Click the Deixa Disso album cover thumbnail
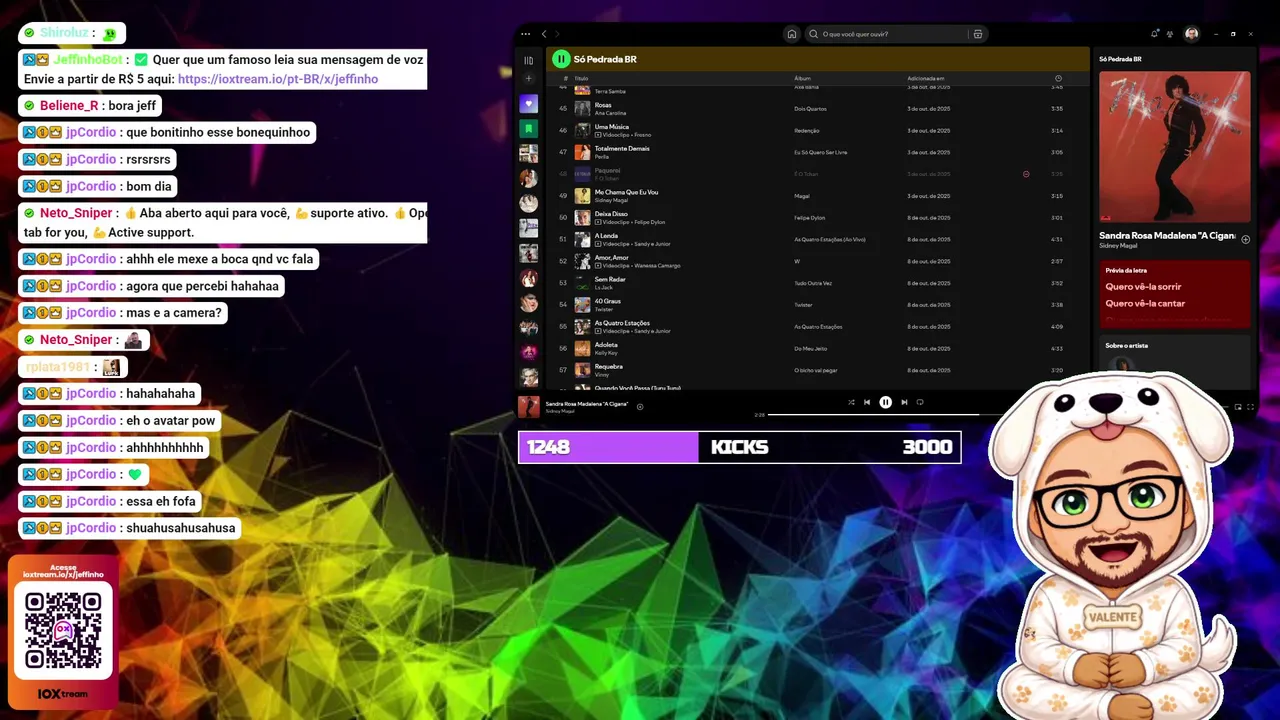The width and height of the screenshot is (1280, 720). (582, 218)
